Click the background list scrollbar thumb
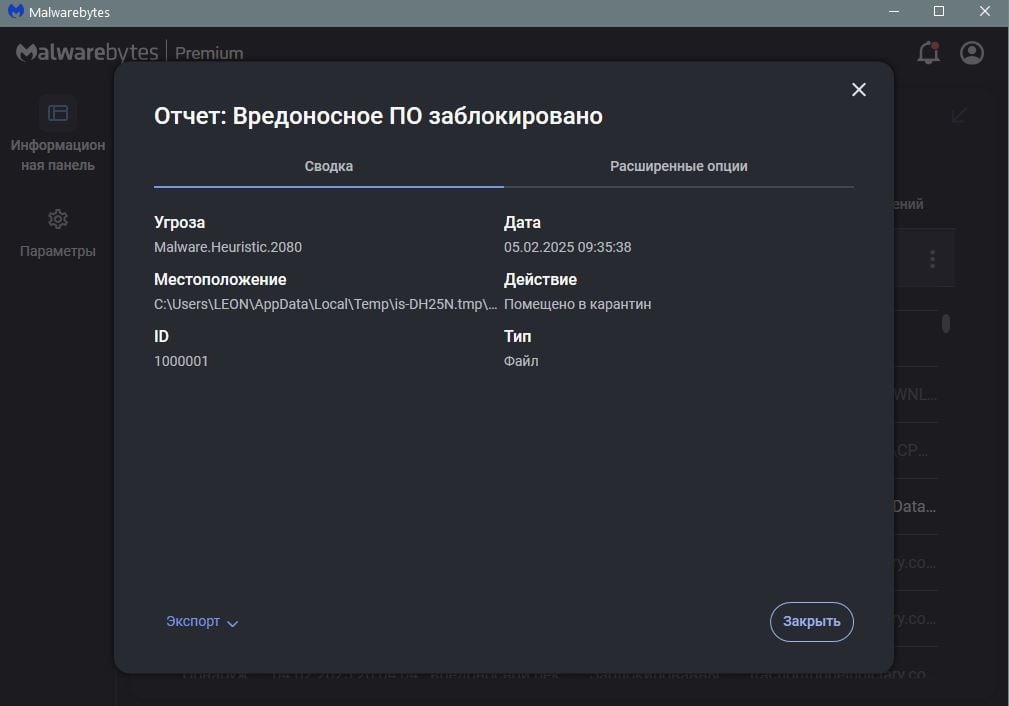This screenshot has height=706, width=1009. click(945, 323)
